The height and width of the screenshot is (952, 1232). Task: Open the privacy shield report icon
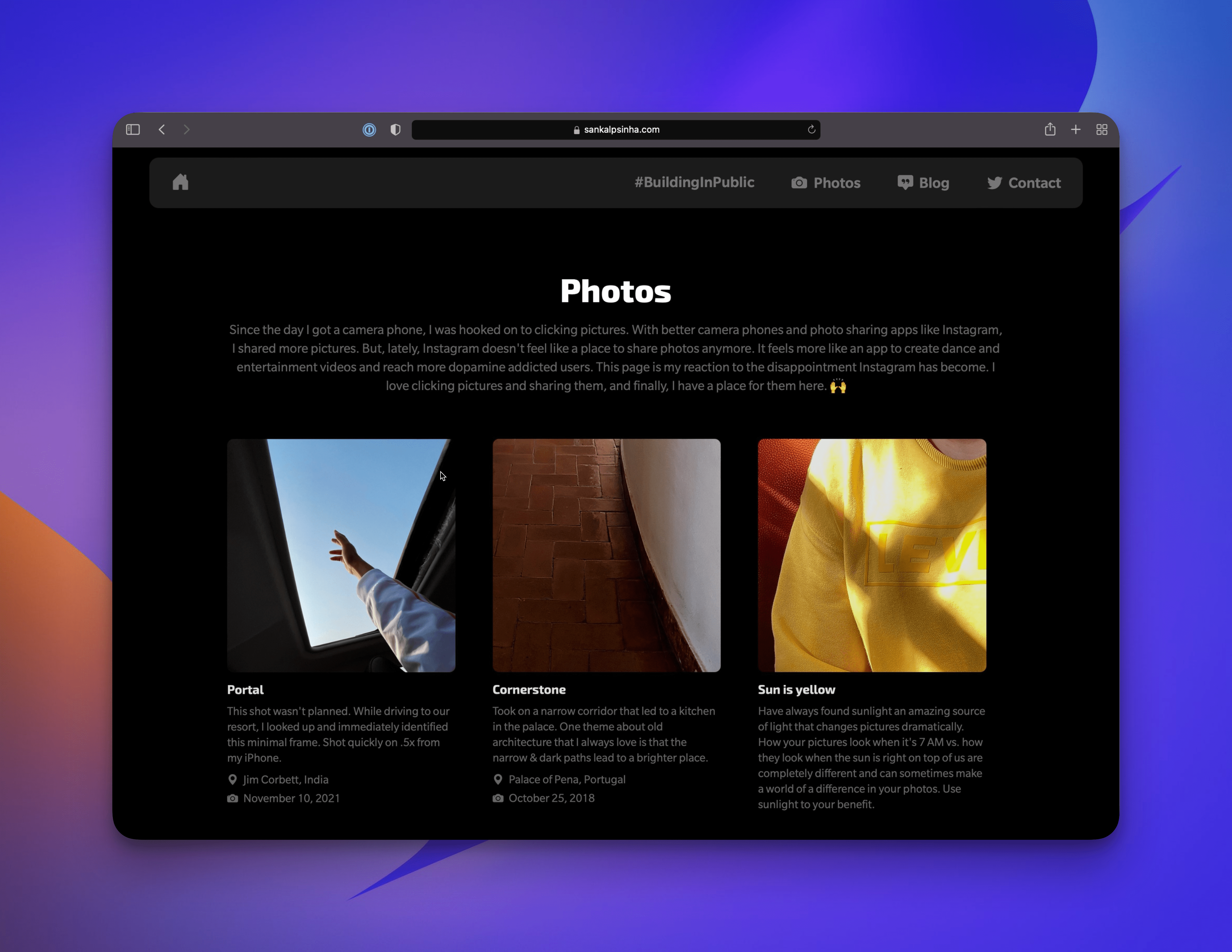(395, 130)
